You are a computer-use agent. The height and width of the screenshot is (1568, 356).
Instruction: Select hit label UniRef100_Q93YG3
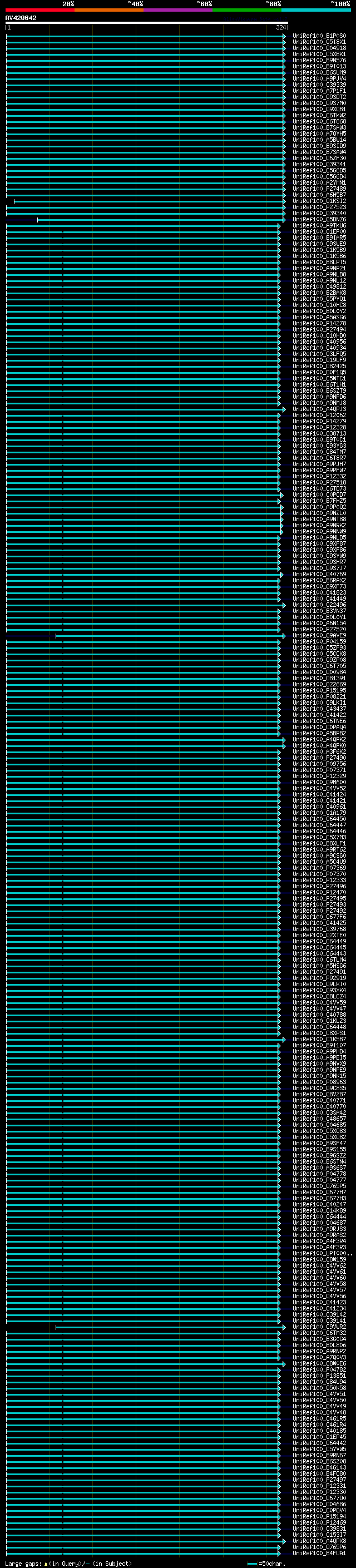click(319, 446)
